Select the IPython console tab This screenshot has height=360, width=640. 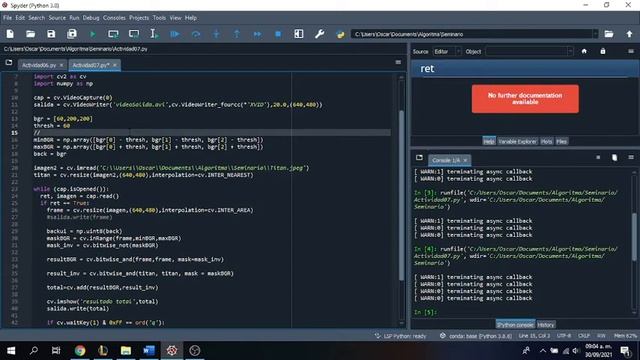click(515, 325)
